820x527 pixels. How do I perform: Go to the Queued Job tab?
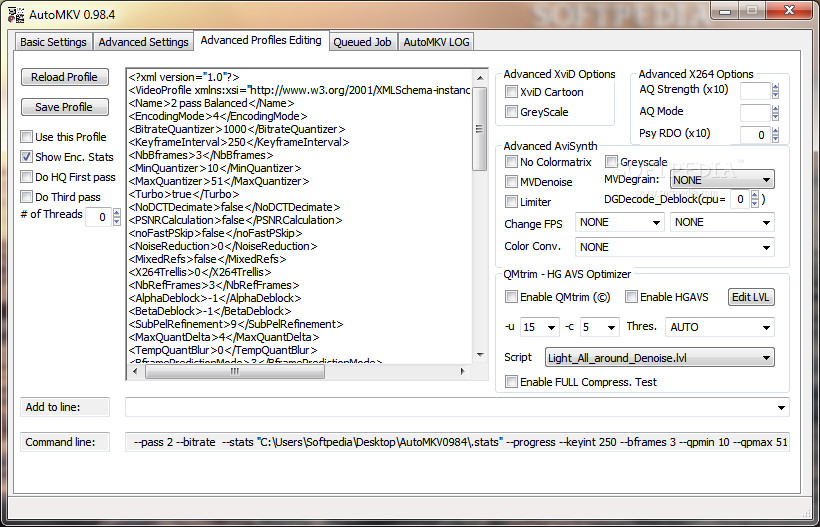362,42
